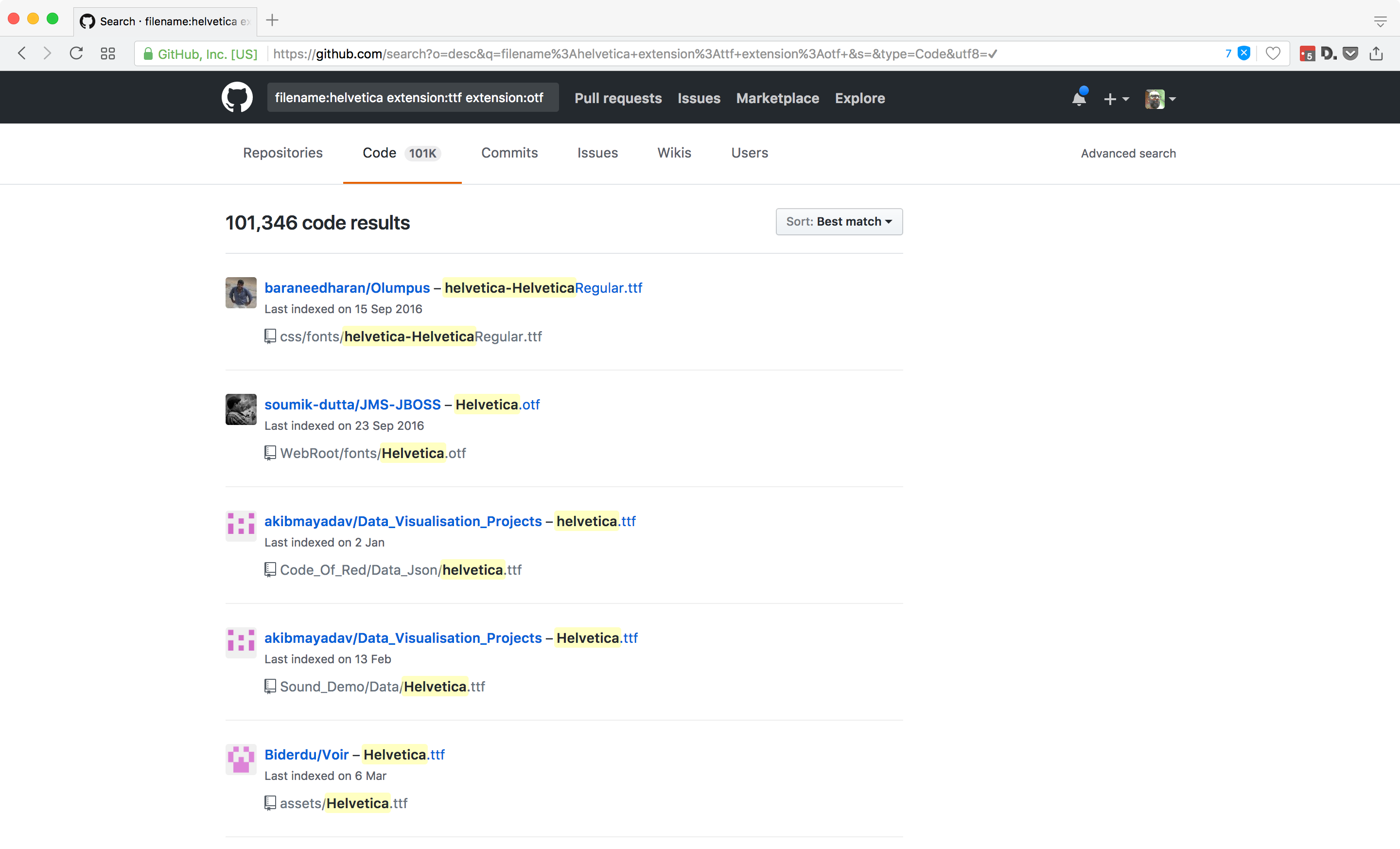The height and width of the screenshot is (849, 1400).
Task: Click Pull requests navigation menu item
Action: coord(618,98)
